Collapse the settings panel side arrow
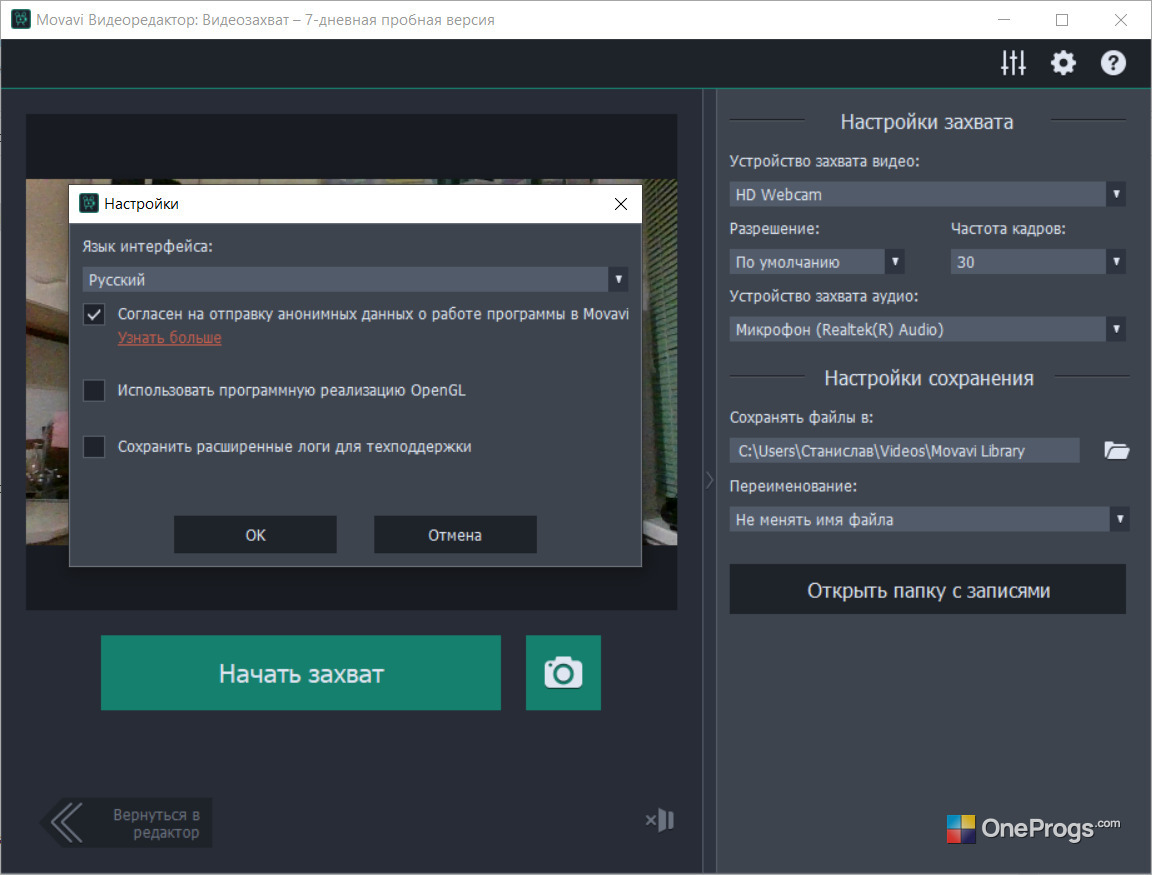This screenshot has width=1152, height=875. click(710, 480)
